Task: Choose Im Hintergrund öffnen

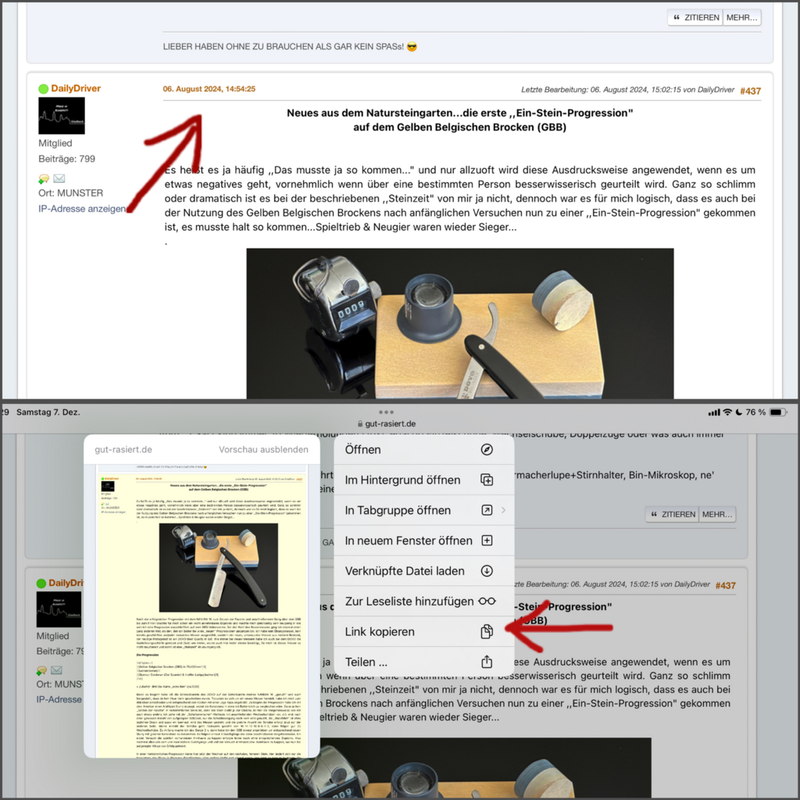Action: click(x=423, y=480)
